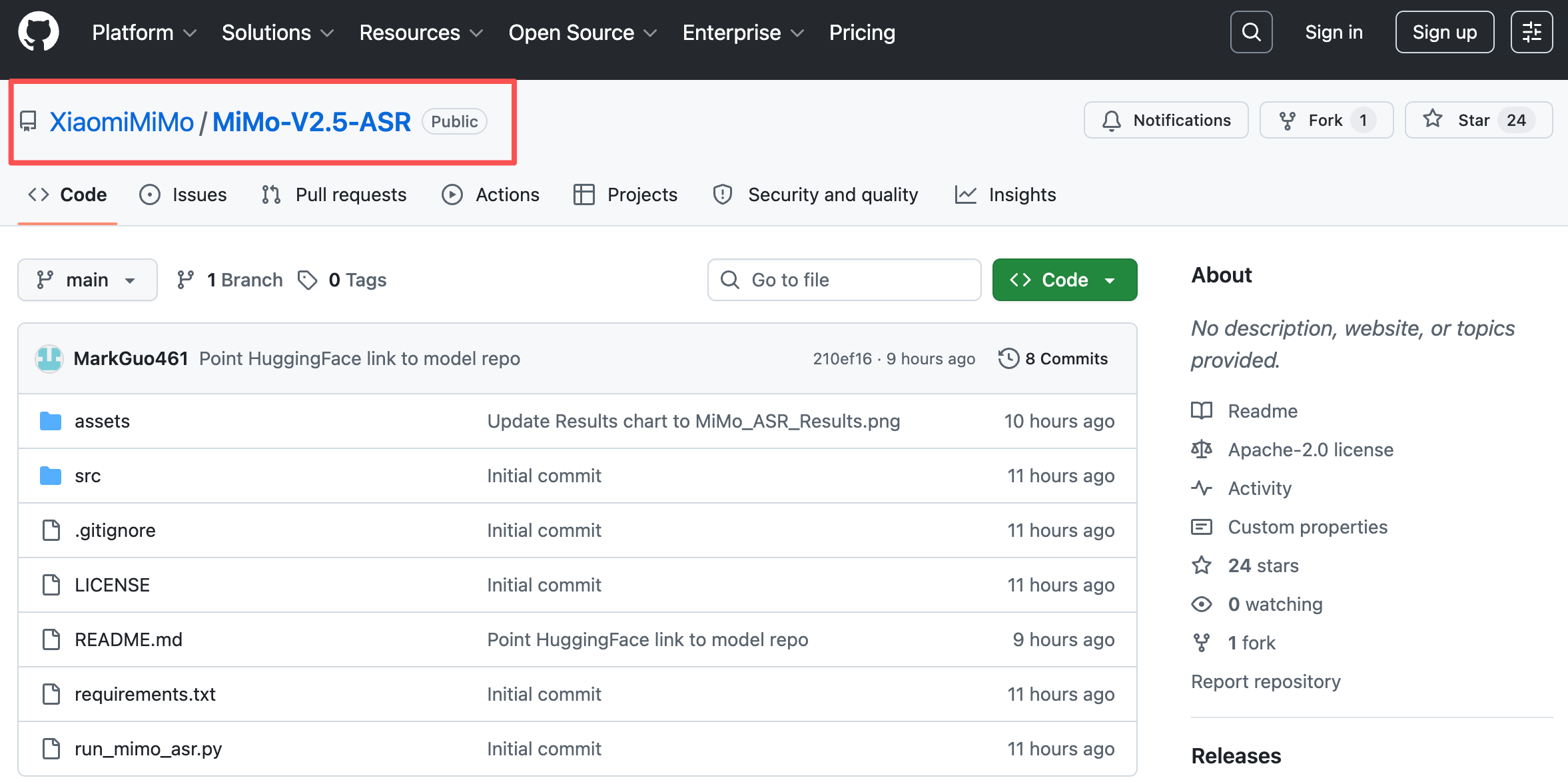The width and height of the screenshot is (1568, 782).
Task: Click the Go to file field
Action: (844, 280)
